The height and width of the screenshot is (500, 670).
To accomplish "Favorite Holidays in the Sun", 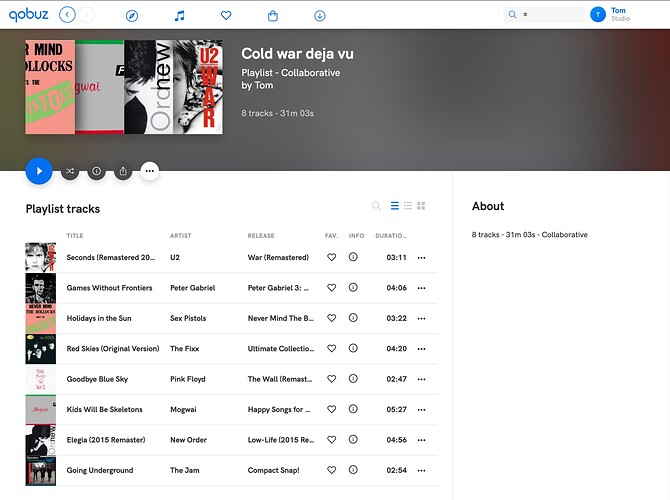I will pyautogui.click(x=332, y=318).
